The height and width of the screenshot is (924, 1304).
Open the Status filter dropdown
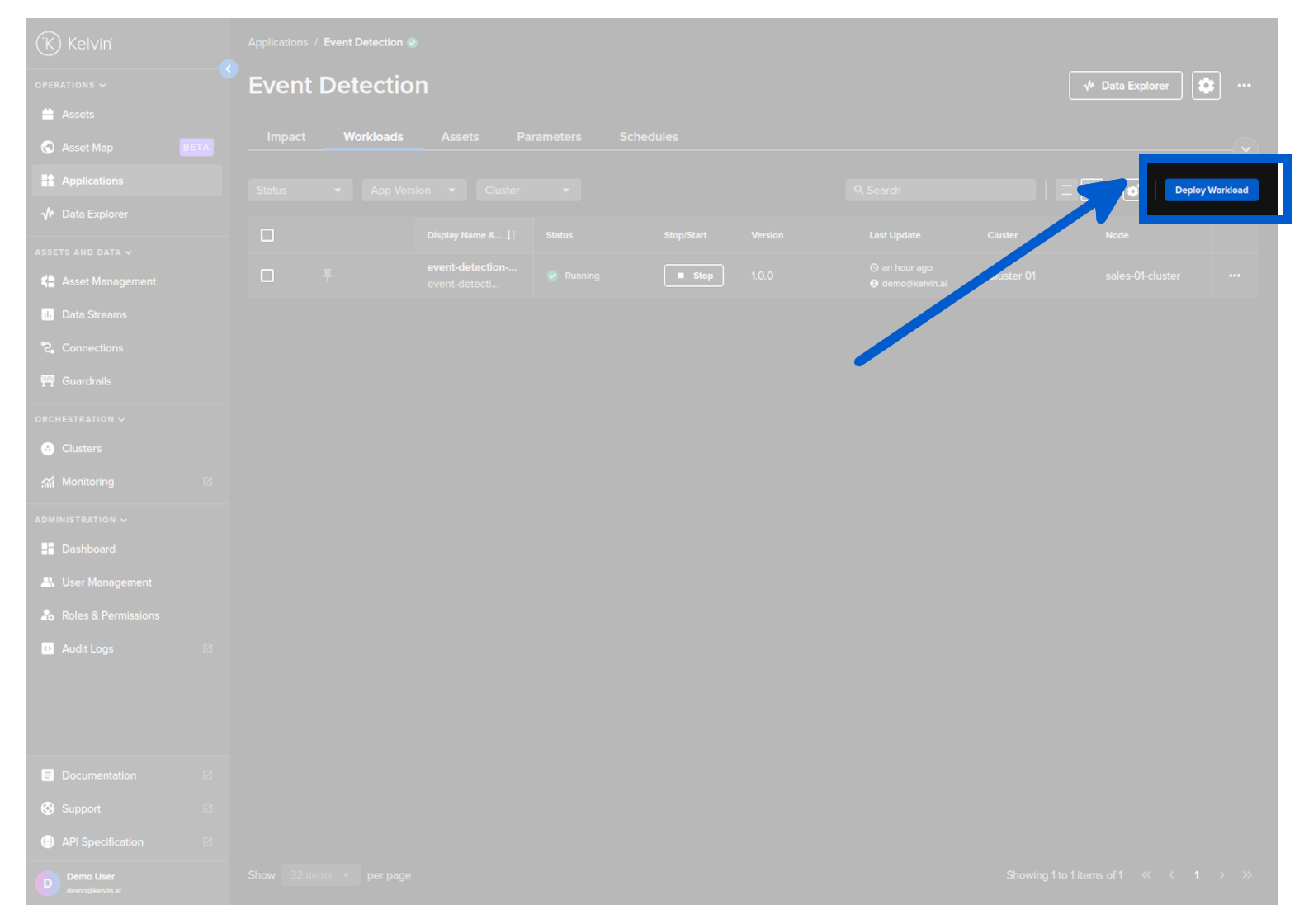tap(300, 191)
